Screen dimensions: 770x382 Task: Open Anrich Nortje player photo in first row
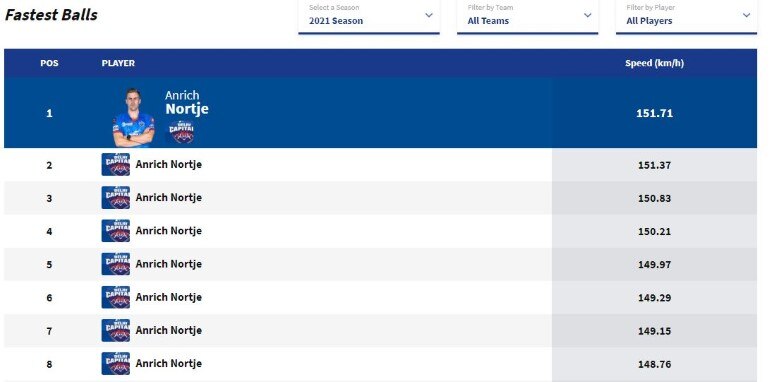click(133, 118)
